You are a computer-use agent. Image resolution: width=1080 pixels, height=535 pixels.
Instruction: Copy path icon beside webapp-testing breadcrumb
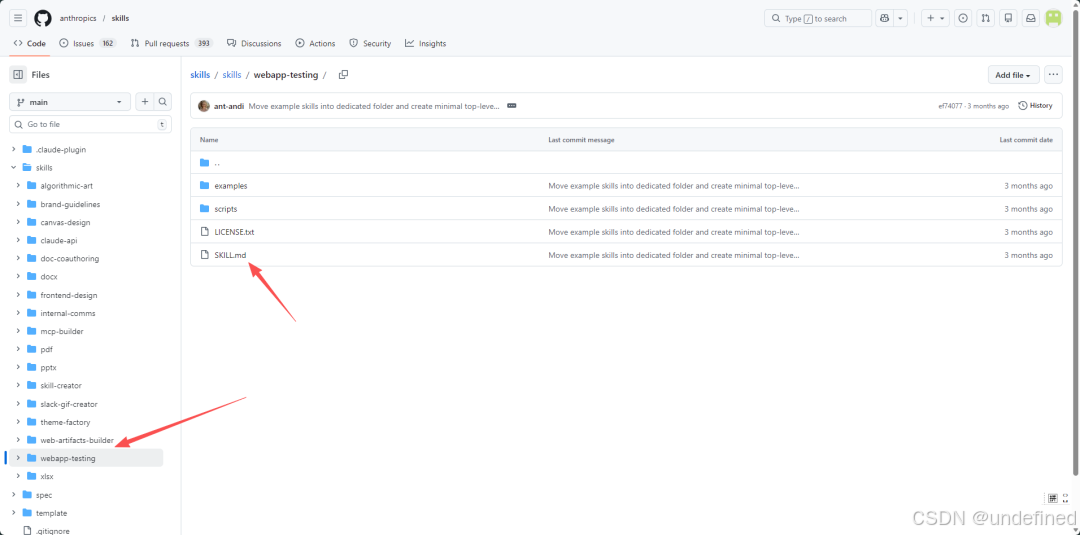[343, 74]
